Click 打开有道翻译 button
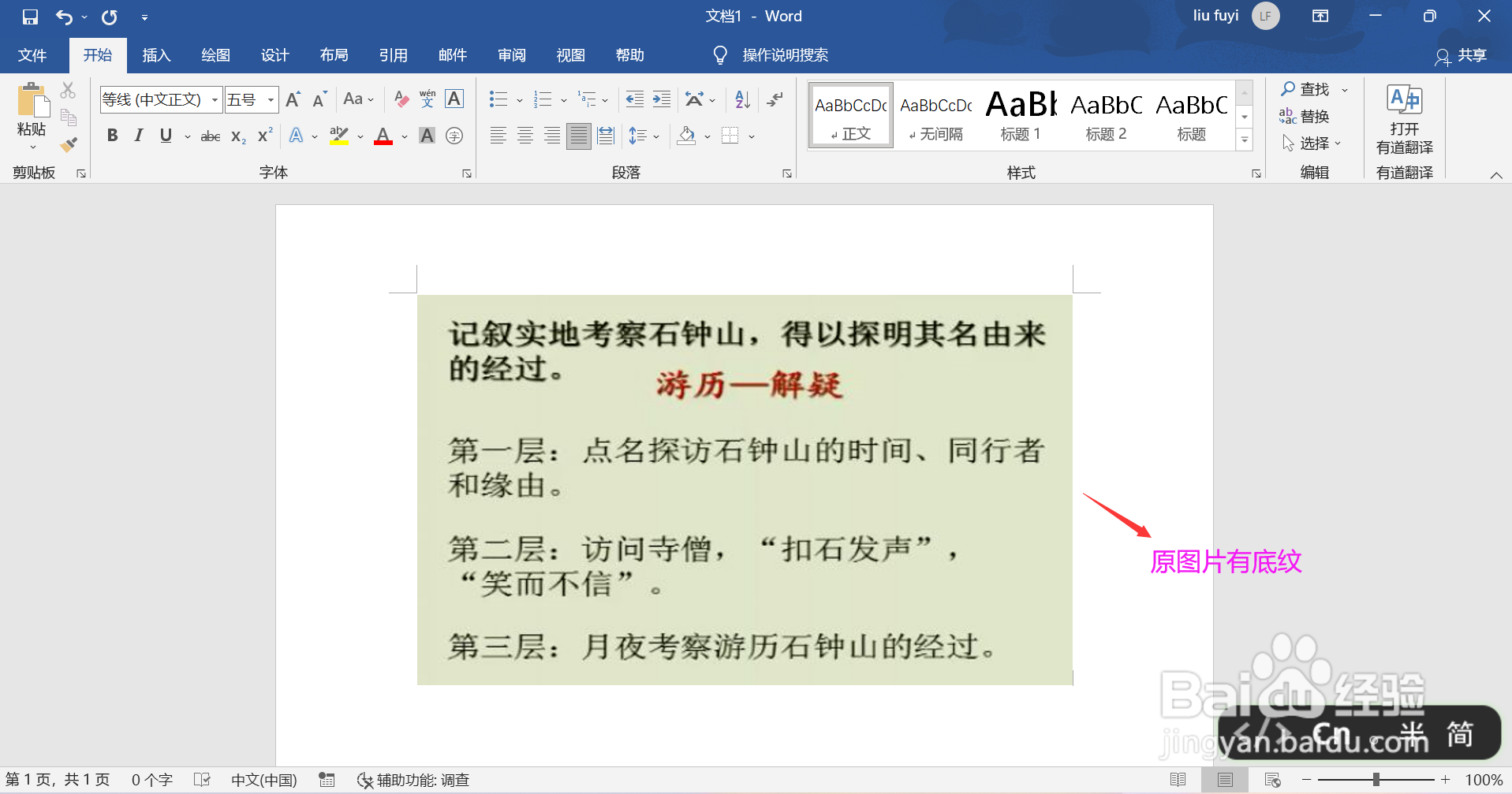The width and height of the screenshot is (1512, 794). pos(1404,126)
